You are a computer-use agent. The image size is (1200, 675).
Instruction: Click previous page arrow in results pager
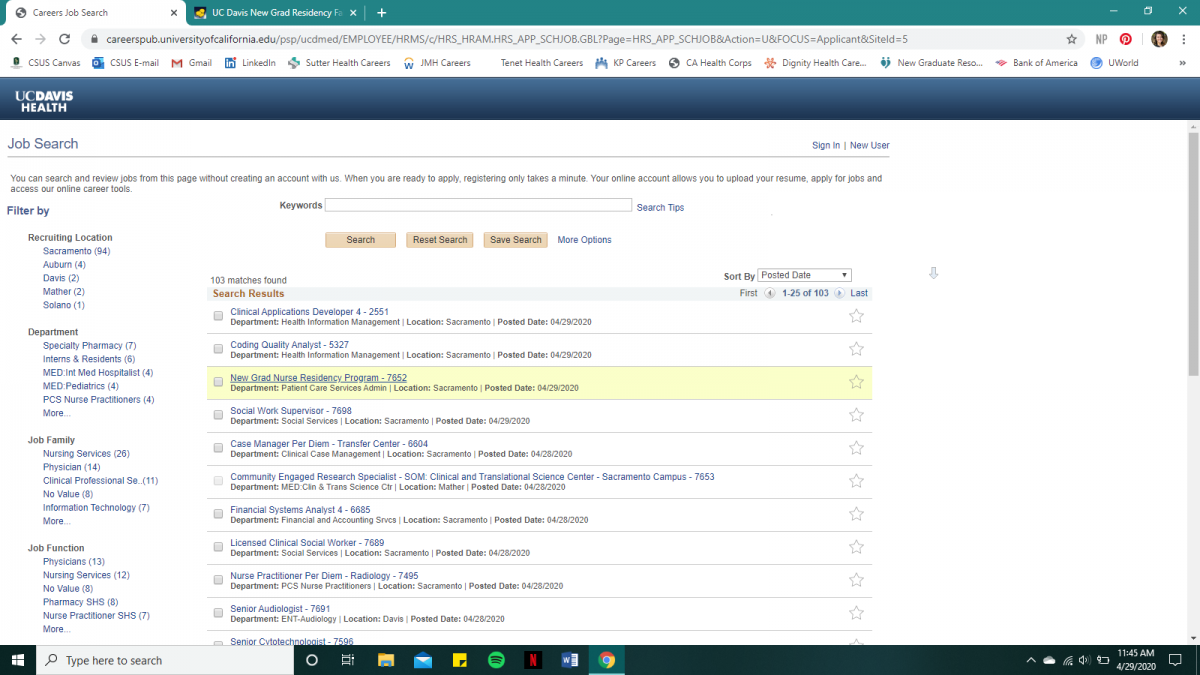tap(769, 293)
